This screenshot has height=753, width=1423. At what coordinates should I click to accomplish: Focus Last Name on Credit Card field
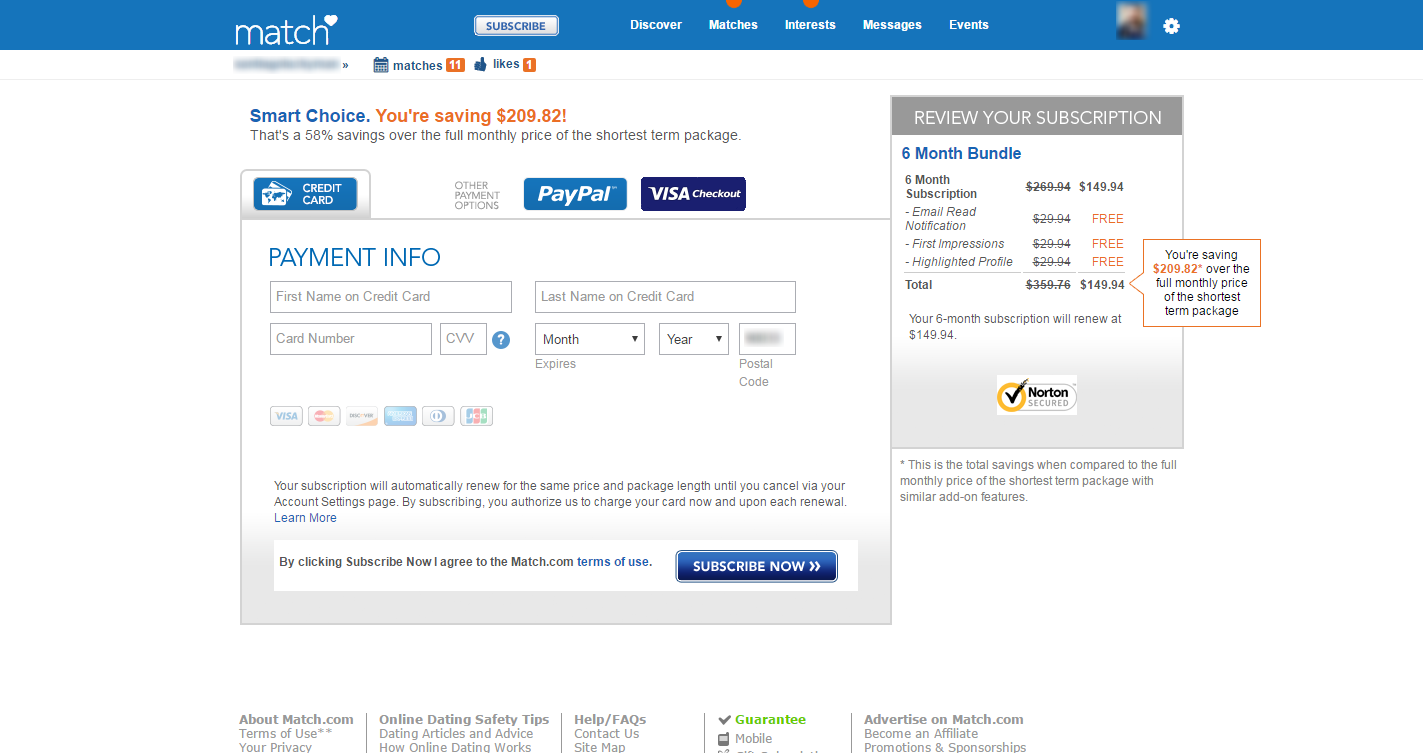click(x=665, y=297)
